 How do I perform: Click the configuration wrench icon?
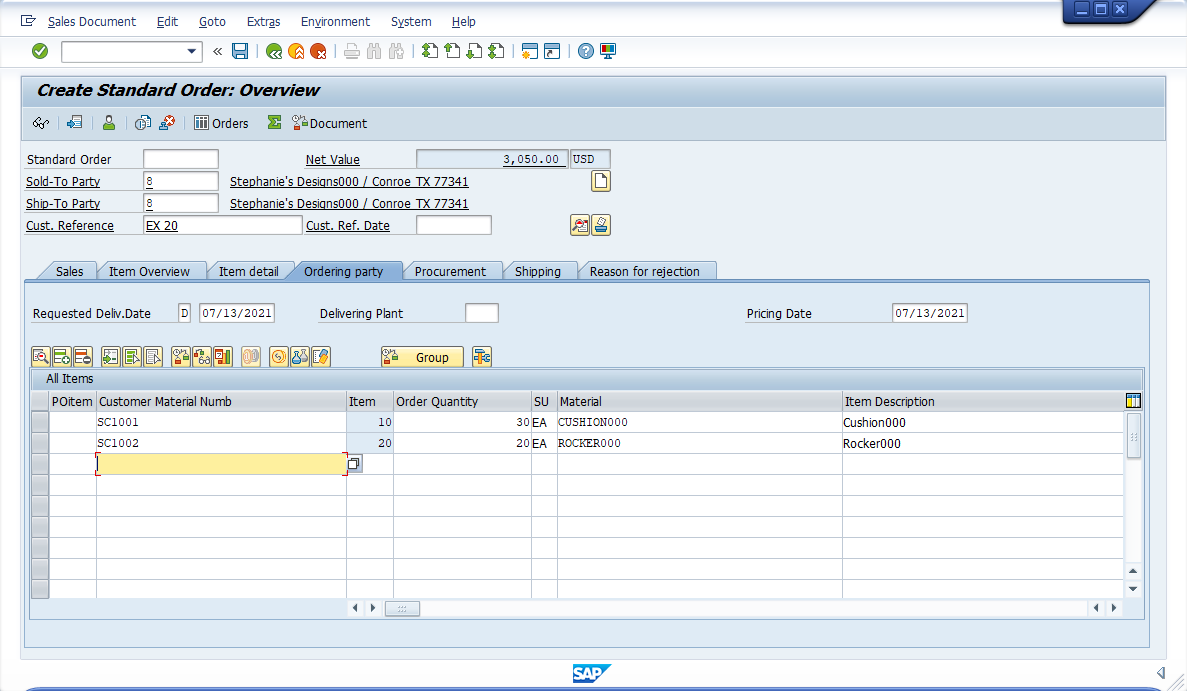481,356
